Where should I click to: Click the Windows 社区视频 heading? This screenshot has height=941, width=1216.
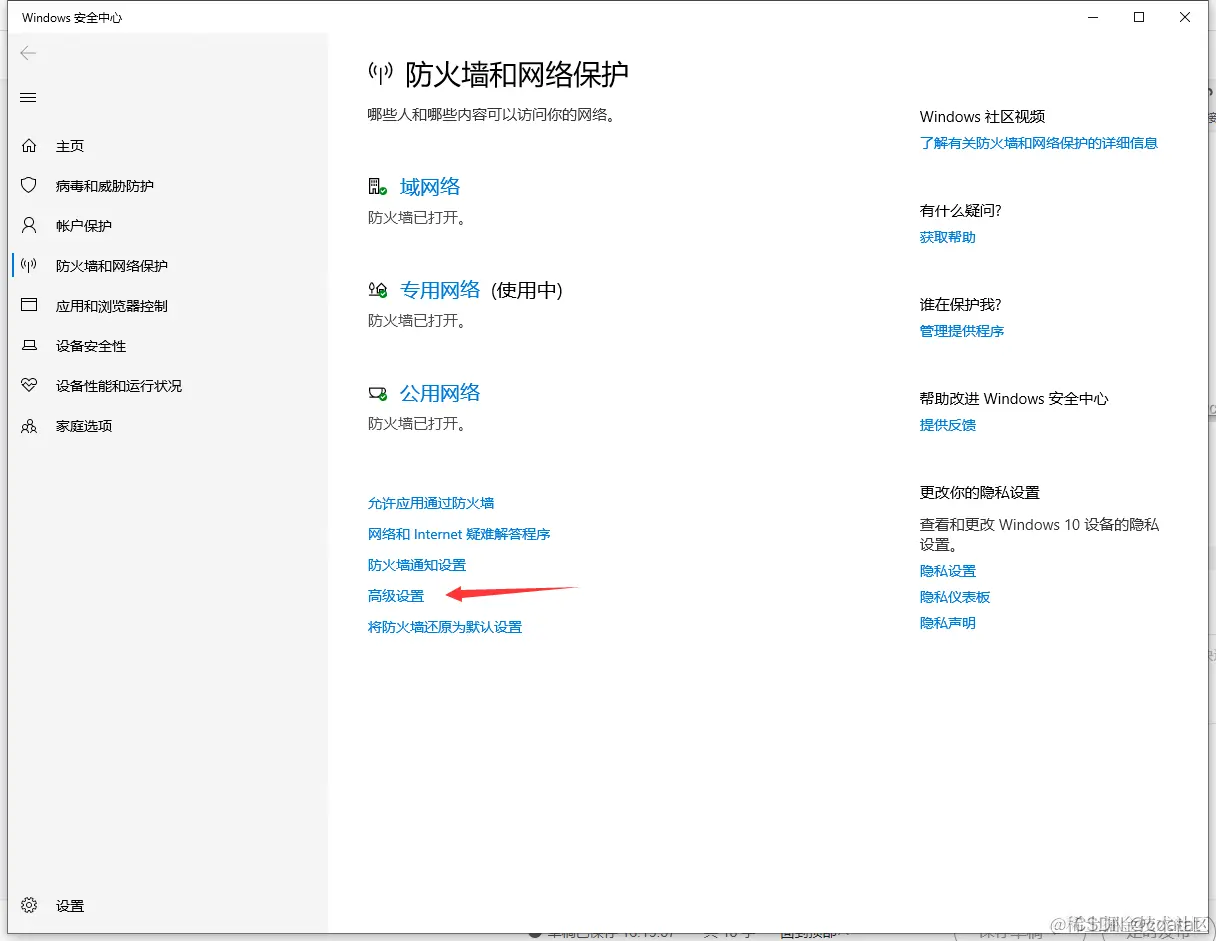[x=983, y=117]
